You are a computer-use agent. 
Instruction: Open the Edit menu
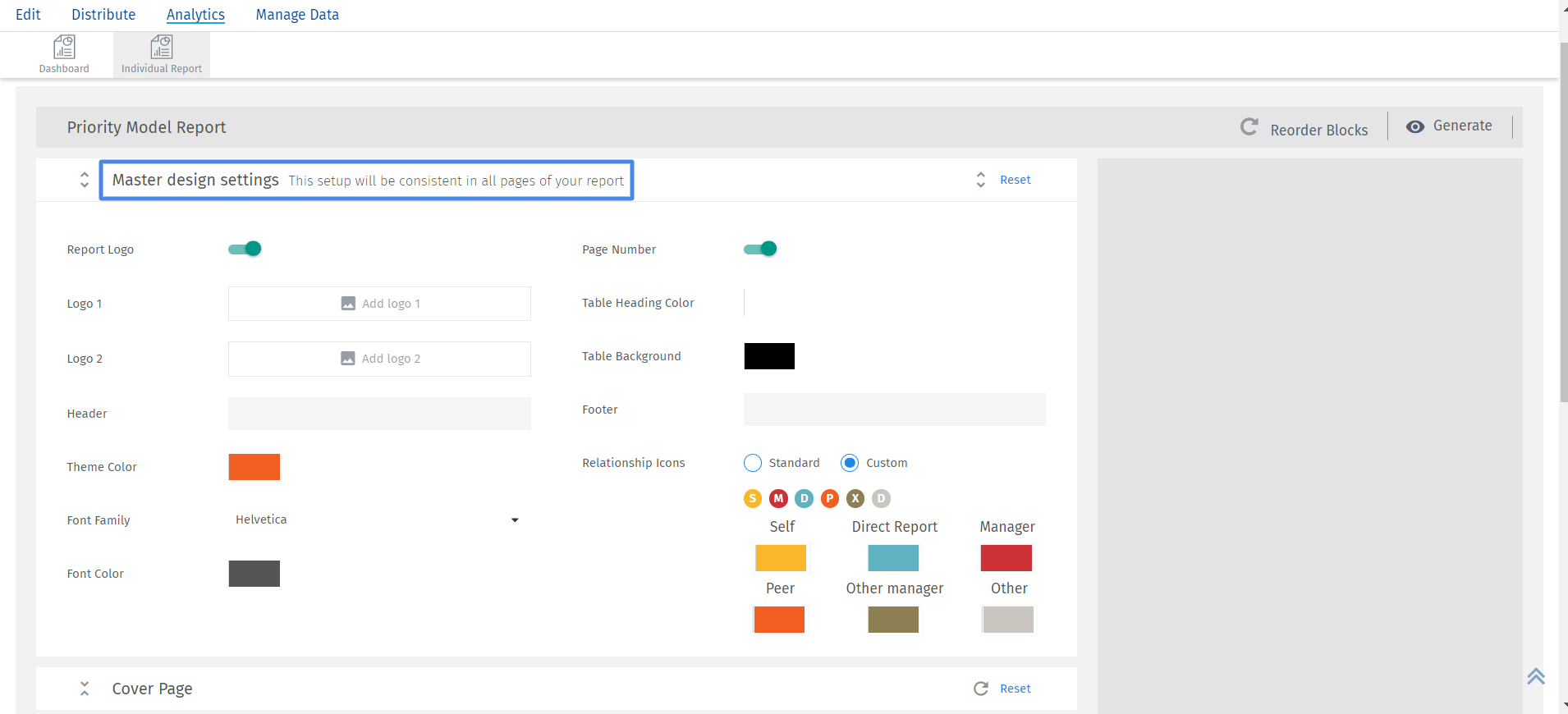(x=28, y=15)
